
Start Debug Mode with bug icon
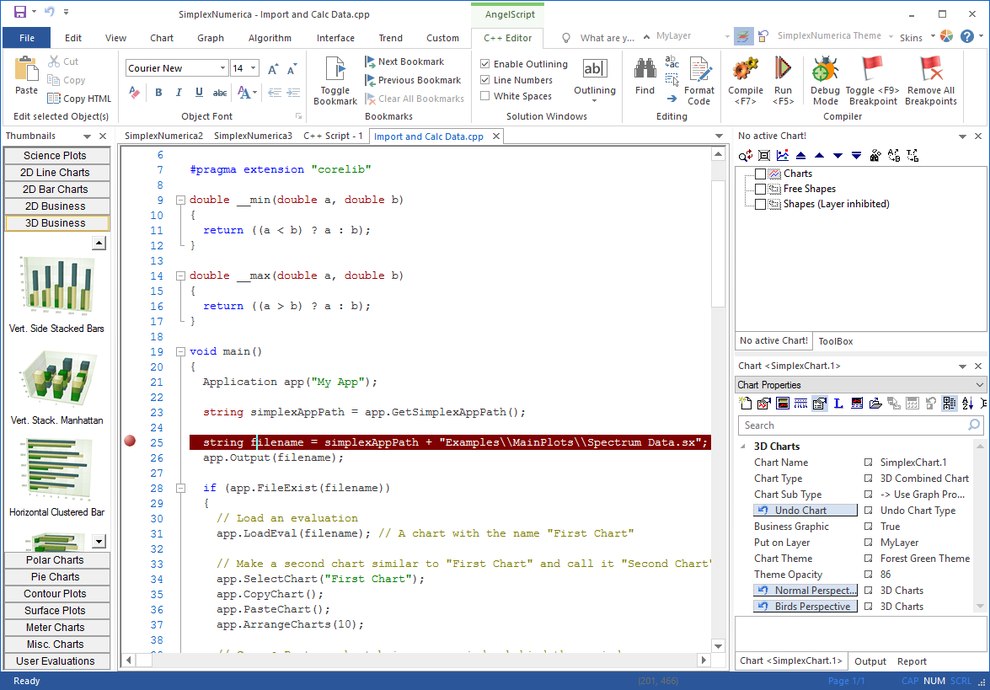coord(825,69)
